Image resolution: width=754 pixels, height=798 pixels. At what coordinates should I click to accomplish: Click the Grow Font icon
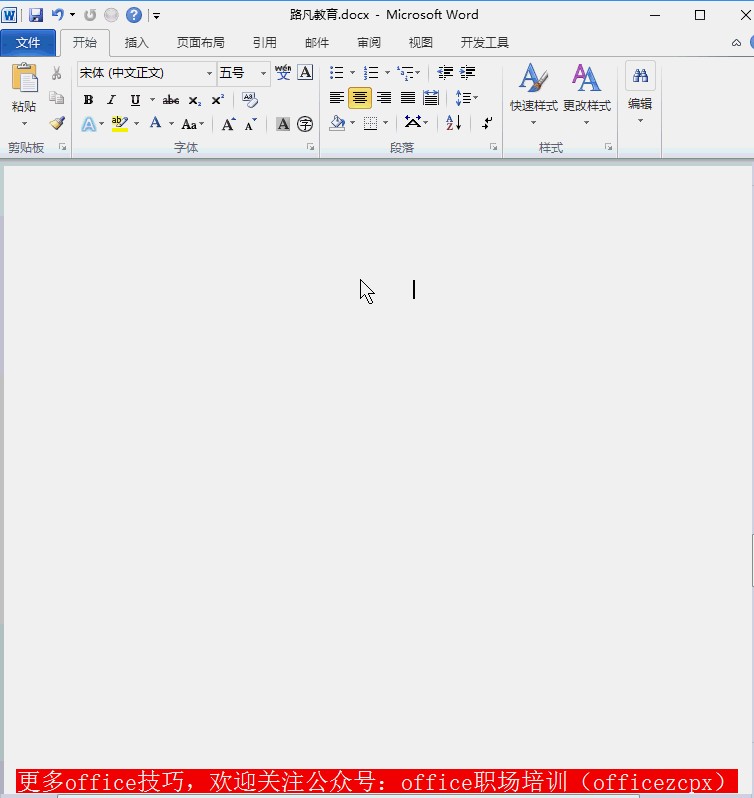pyautogui.click(x=228, y=124)
